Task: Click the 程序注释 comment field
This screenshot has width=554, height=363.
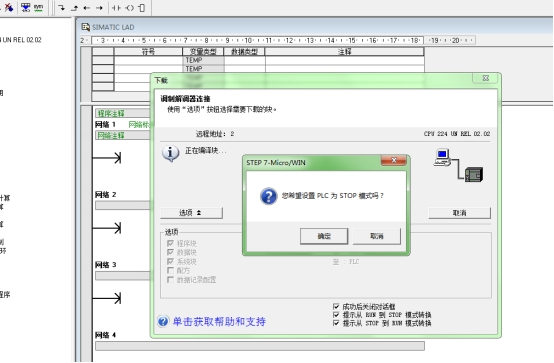Action: pos(123,113)
